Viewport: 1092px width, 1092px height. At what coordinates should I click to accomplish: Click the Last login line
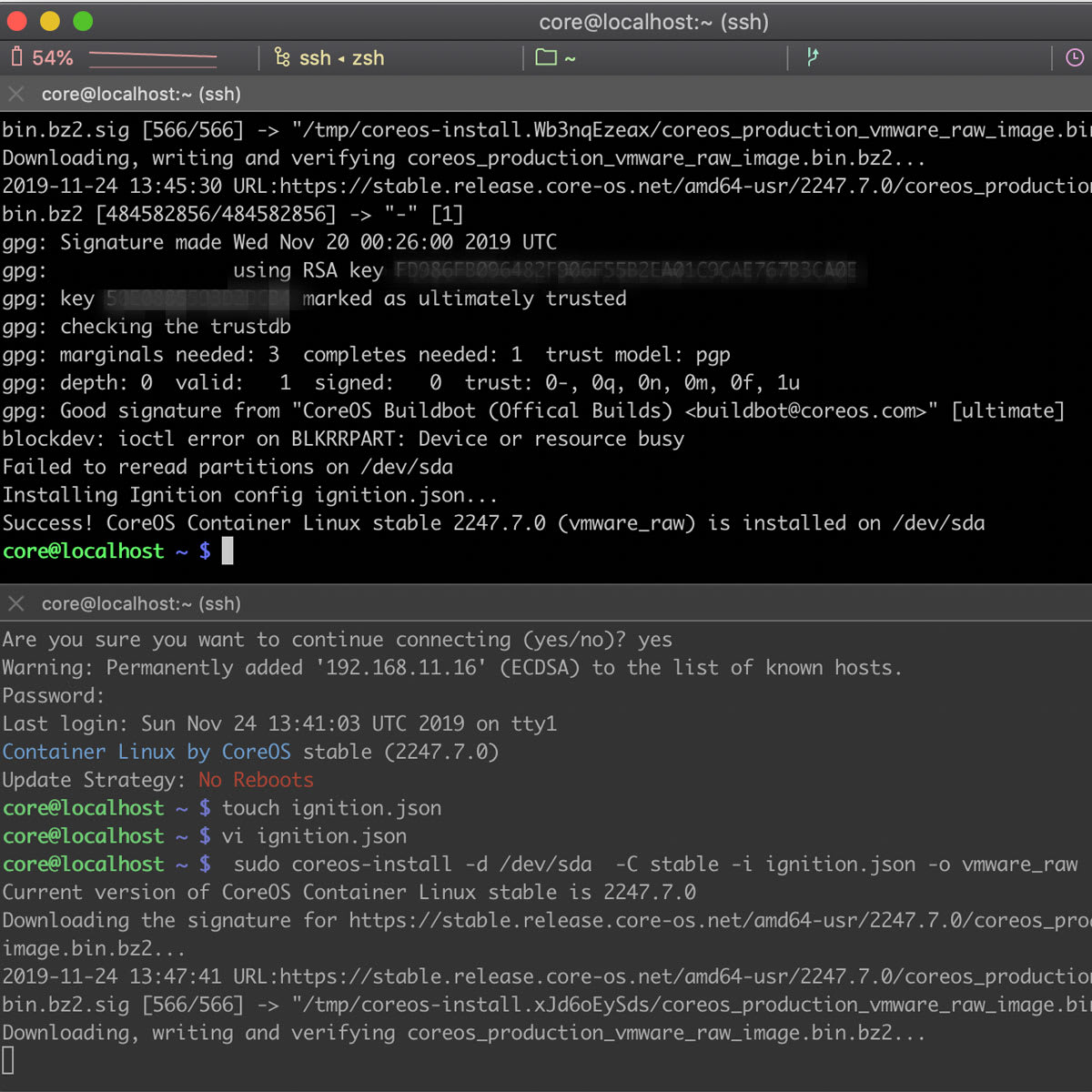point(279,724)
